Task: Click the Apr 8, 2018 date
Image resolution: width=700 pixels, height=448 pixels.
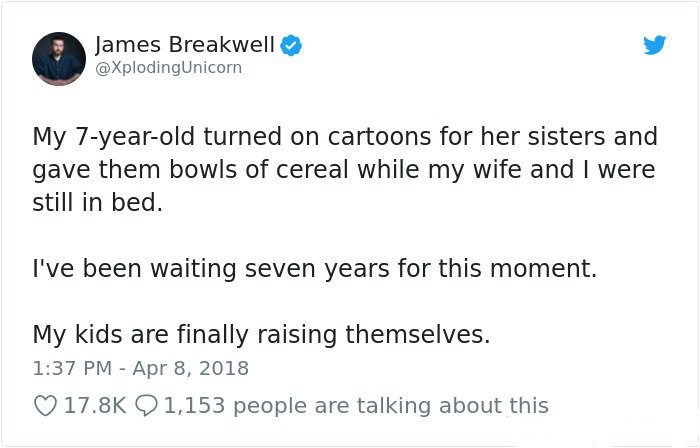Action: coord(191,368)
